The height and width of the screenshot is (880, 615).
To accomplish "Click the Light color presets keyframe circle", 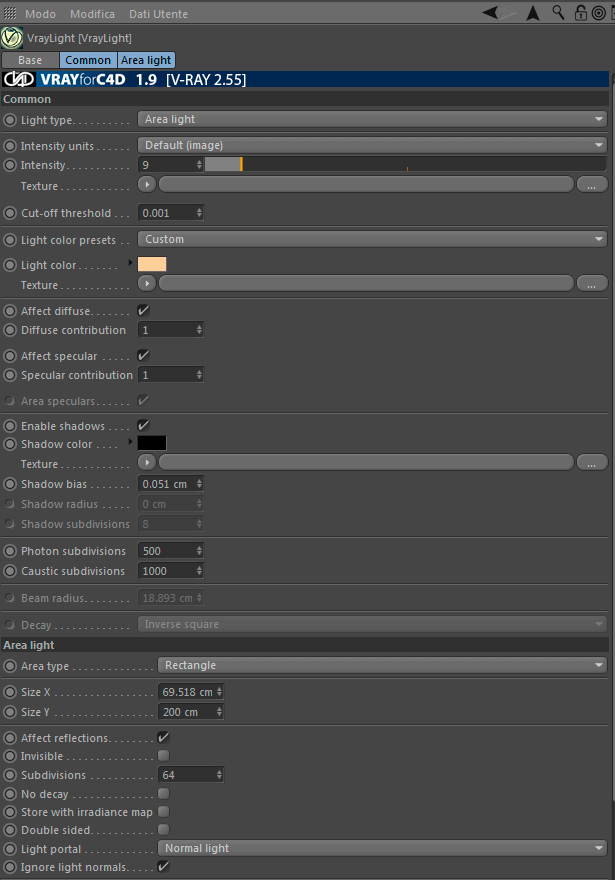I will (10, 240).
